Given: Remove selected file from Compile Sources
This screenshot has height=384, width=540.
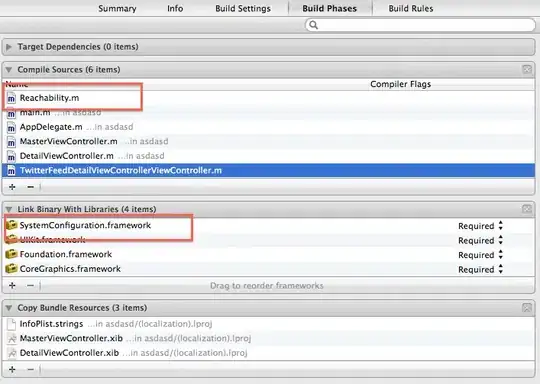Looking at the screenshot, I should (31, 187).
